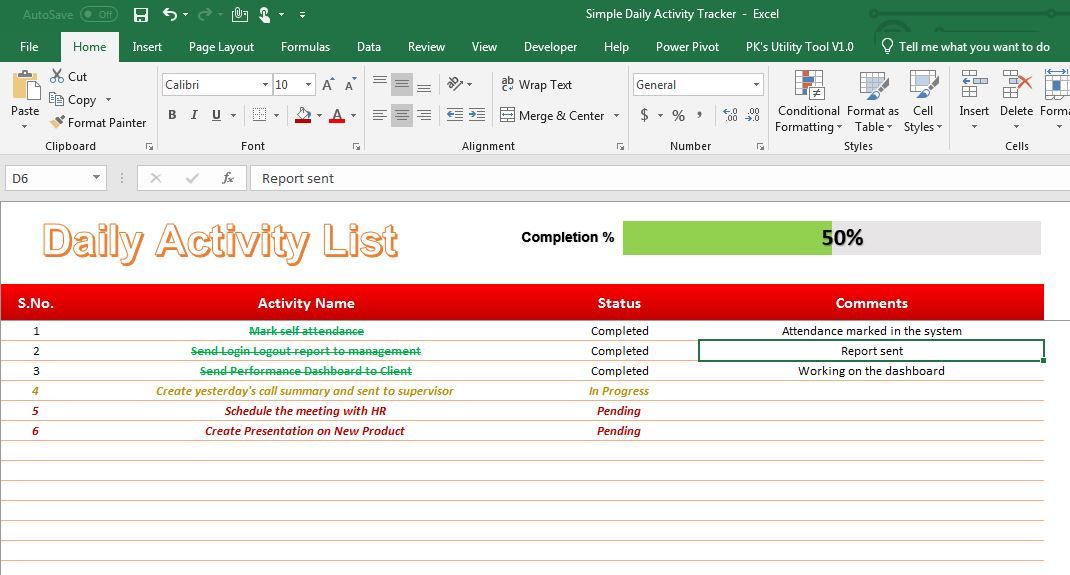Toggle Bold formatting
Image resolution: width=1070 pixels, height=575 pixels.
click(173, 115)
